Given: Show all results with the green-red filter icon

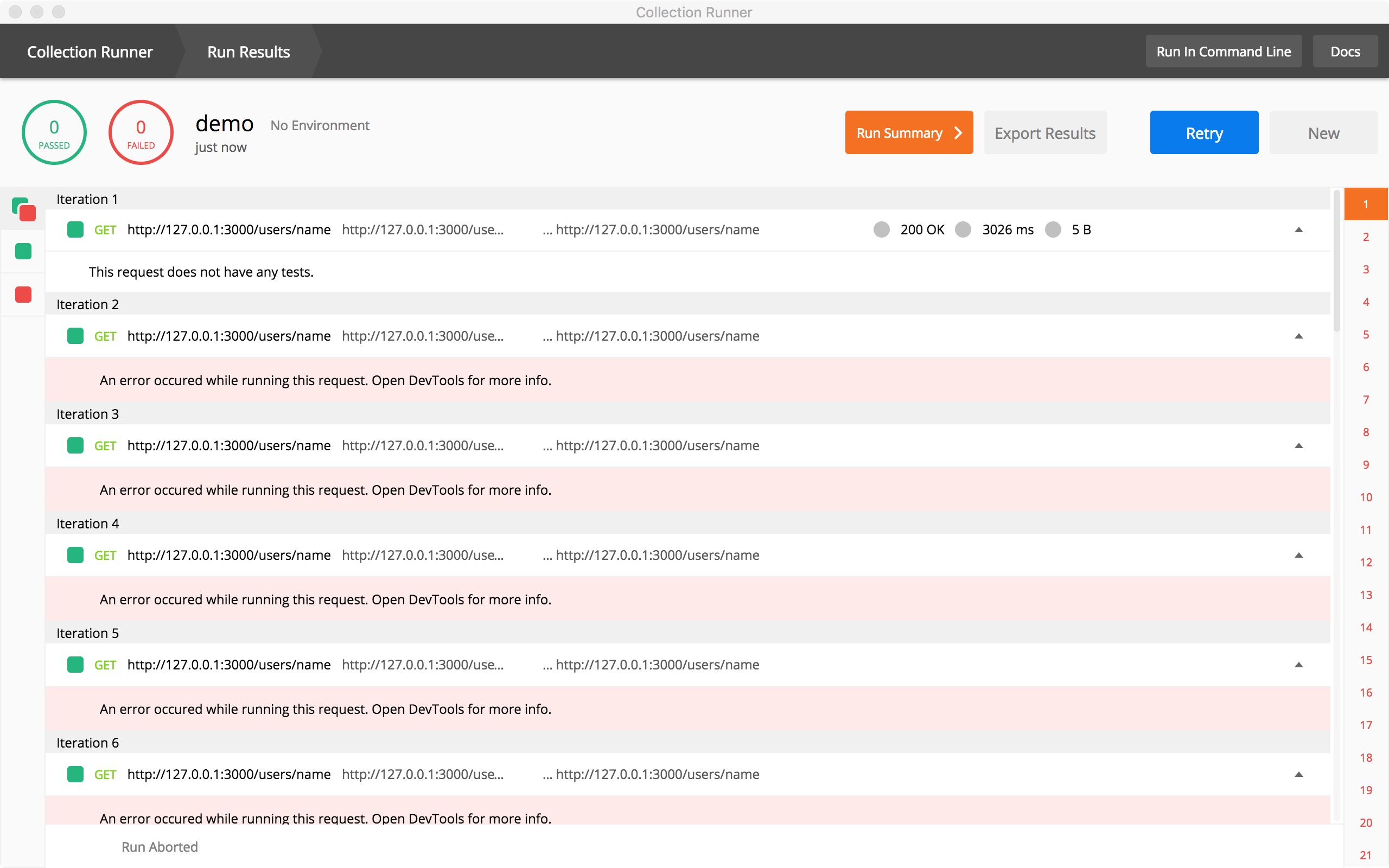Looking at the screenshot, I should (x=23, y=209).
